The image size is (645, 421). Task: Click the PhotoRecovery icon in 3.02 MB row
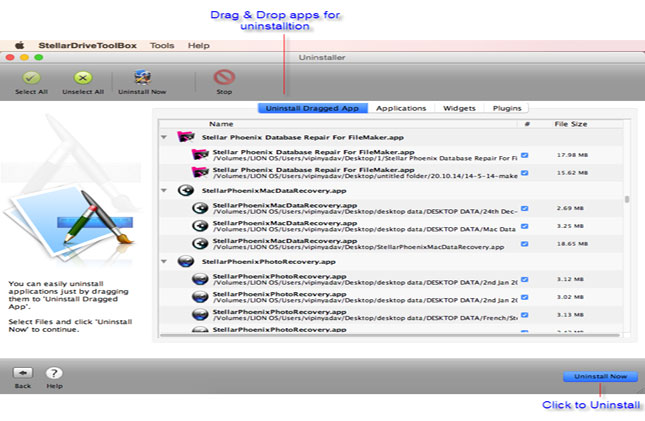[200, 297]
